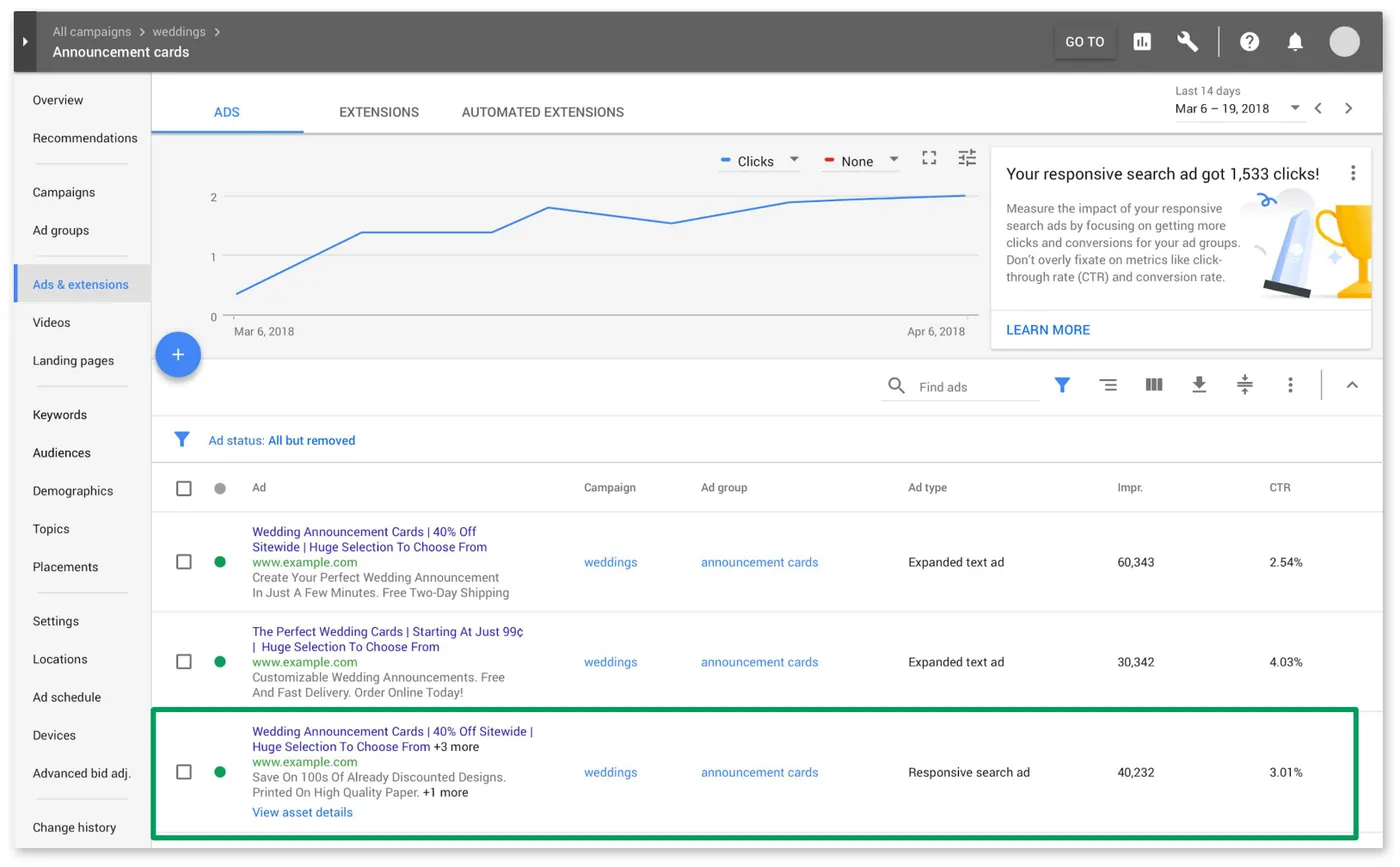
Task: Download the ads table report
Action: (x=1200, y=385)
